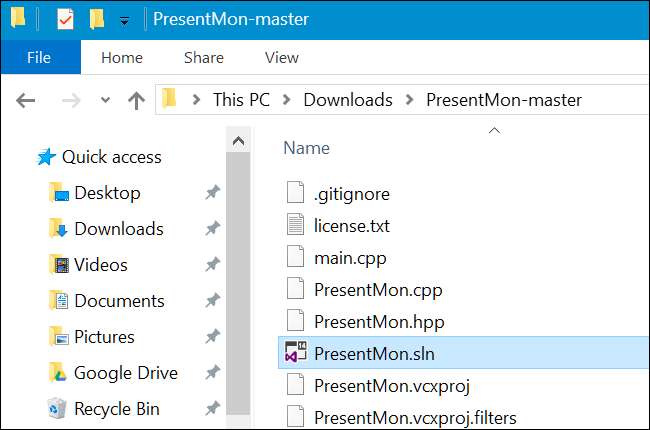Click the Up directory arrow
Viewport: 650px width, 430px height.
click(137, 100)
